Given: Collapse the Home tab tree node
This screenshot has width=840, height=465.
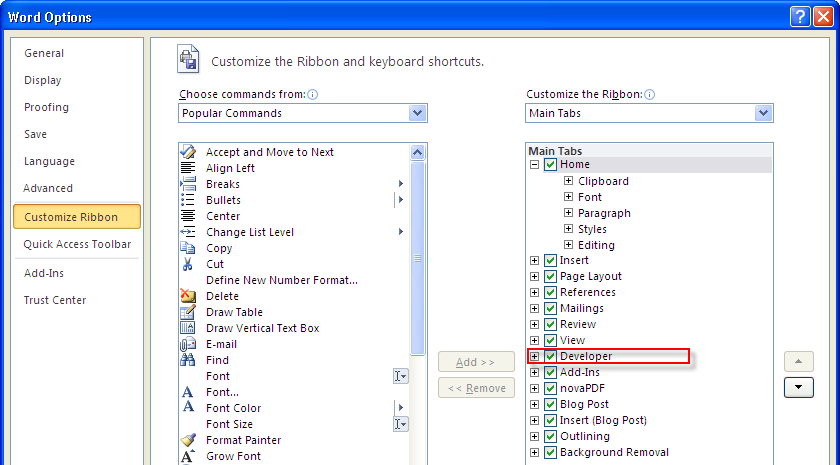Looking at the screenshot, I should (x=534, y=165).
